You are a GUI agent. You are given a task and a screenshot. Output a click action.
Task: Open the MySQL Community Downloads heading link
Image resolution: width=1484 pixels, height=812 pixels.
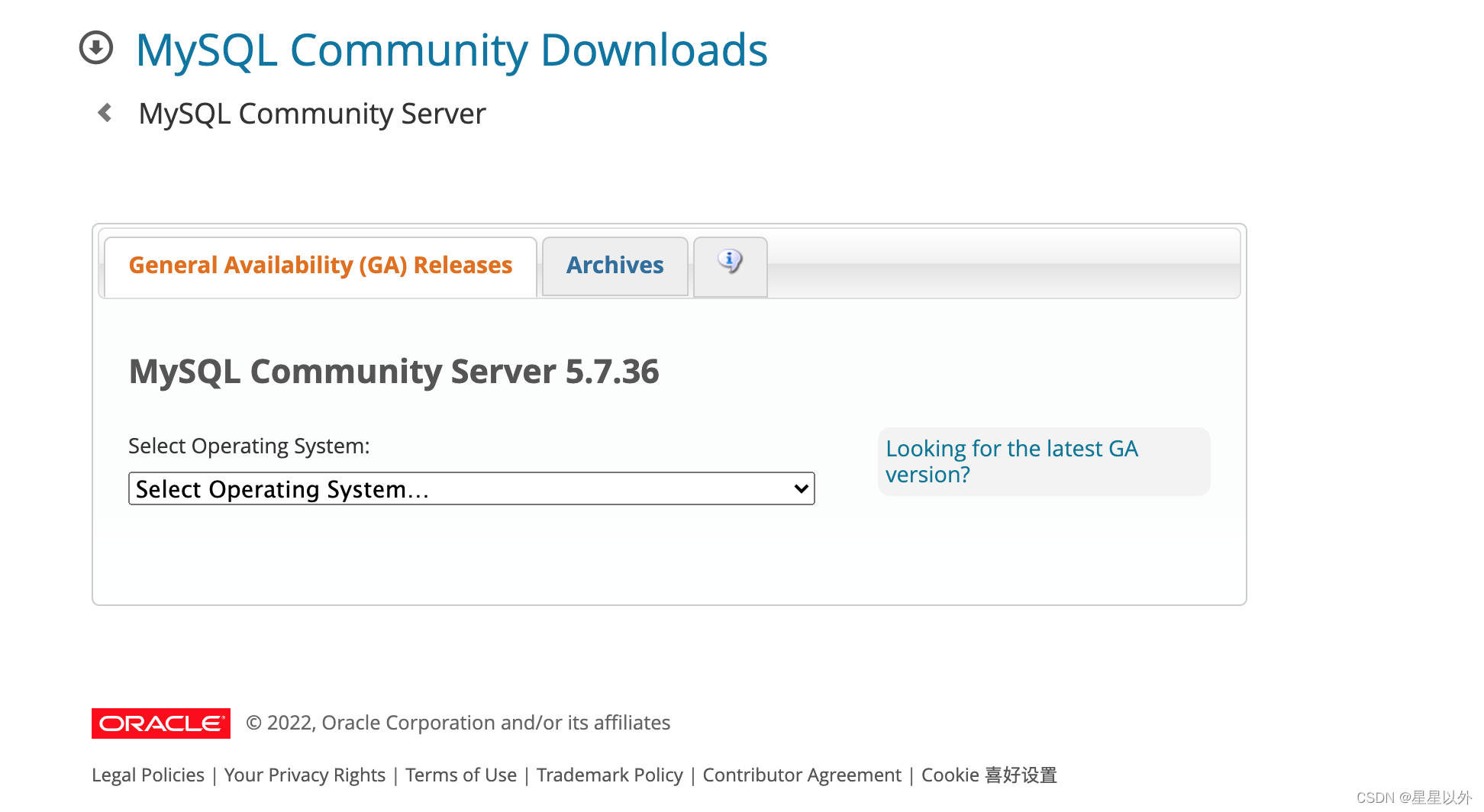(451, 50)
